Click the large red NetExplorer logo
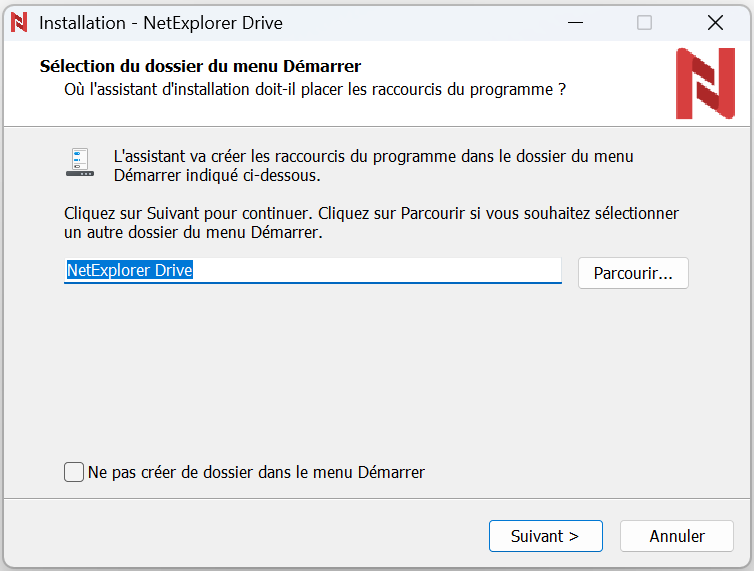 tap(704, 84)
